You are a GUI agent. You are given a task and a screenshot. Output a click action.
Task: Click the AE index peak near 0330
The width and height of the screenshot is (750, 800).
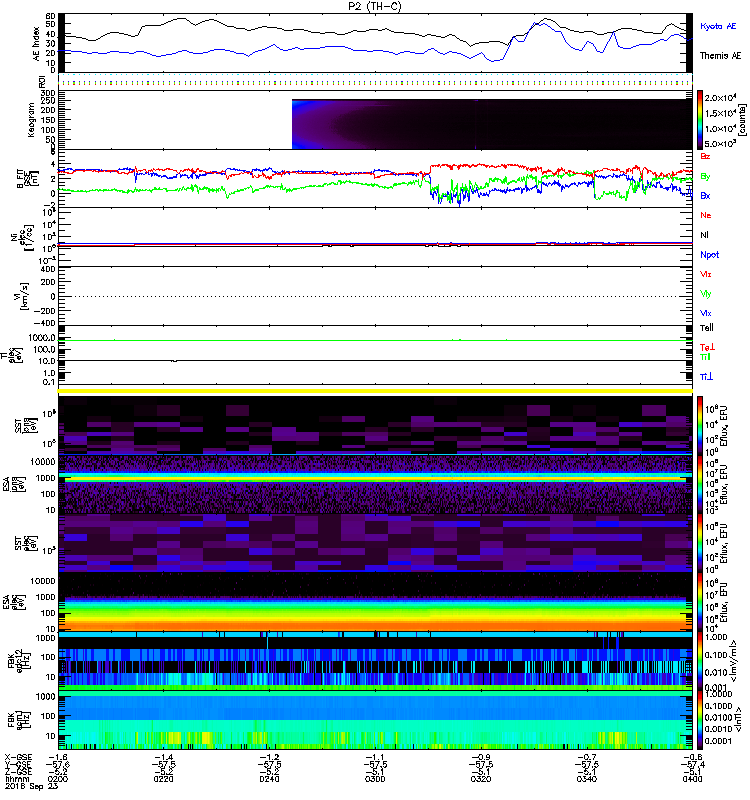[x=546, y=19]
